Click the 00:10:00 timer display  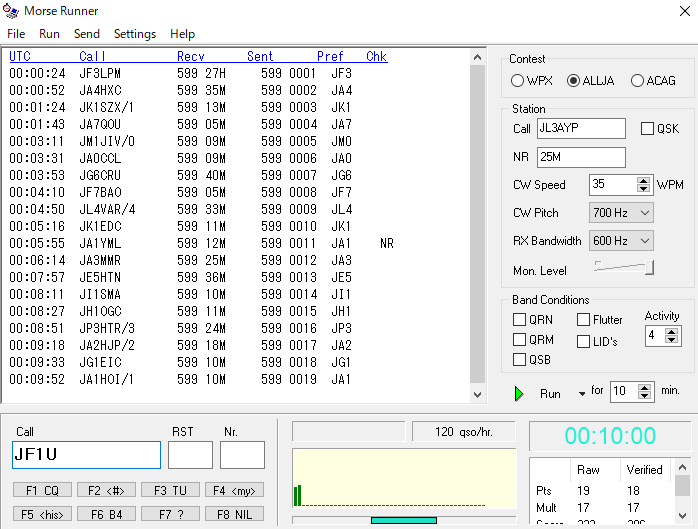tap(610, 435)
